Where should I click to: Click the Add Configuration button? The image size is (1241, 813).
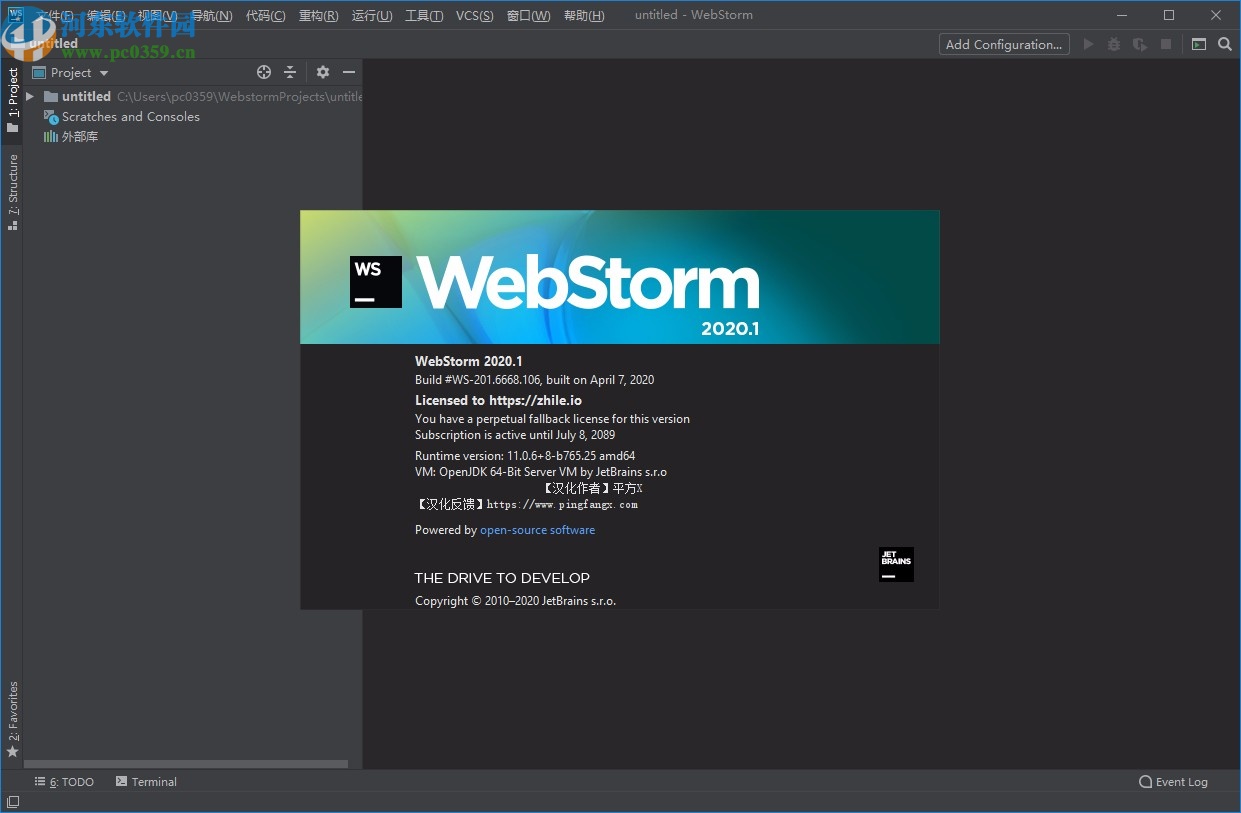[x=1003, y=44]
